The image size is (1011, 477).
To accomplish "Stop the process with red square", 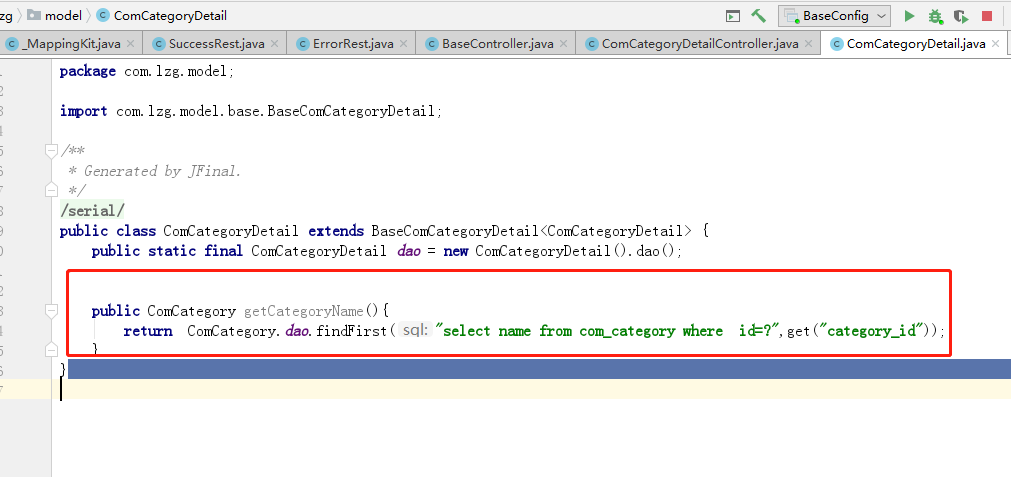I will click(987, 16).
